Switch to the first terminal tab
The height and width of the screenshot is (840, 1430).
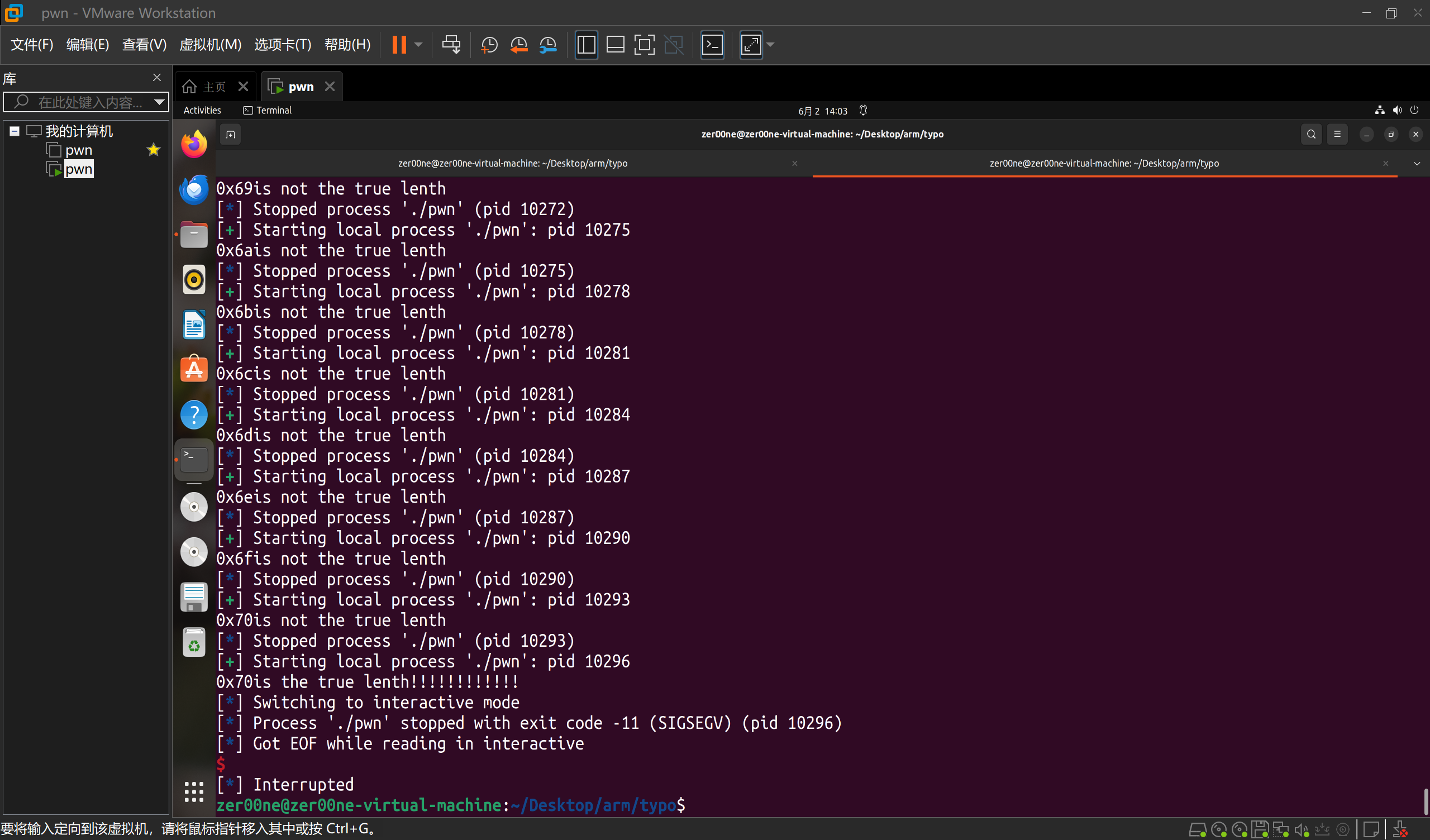(513, 164)
